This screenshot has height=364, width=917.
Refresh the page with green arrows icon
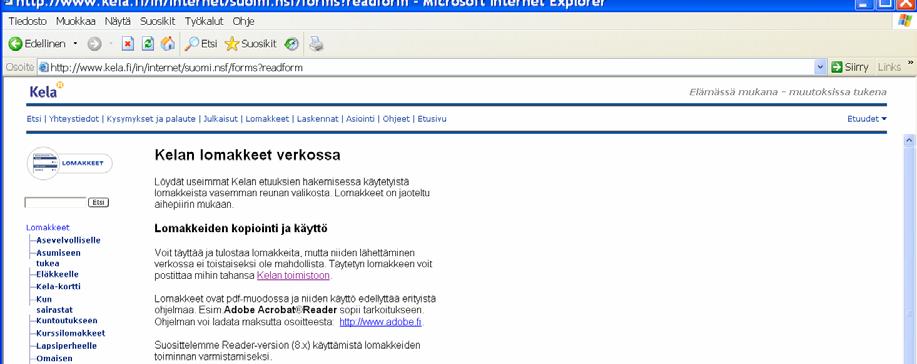coord(148,44)
